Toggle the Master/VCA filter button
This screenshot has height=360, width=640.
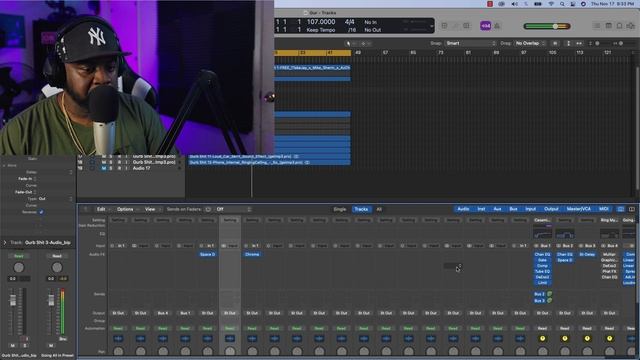pyautogui.click(x=578, y=209)
